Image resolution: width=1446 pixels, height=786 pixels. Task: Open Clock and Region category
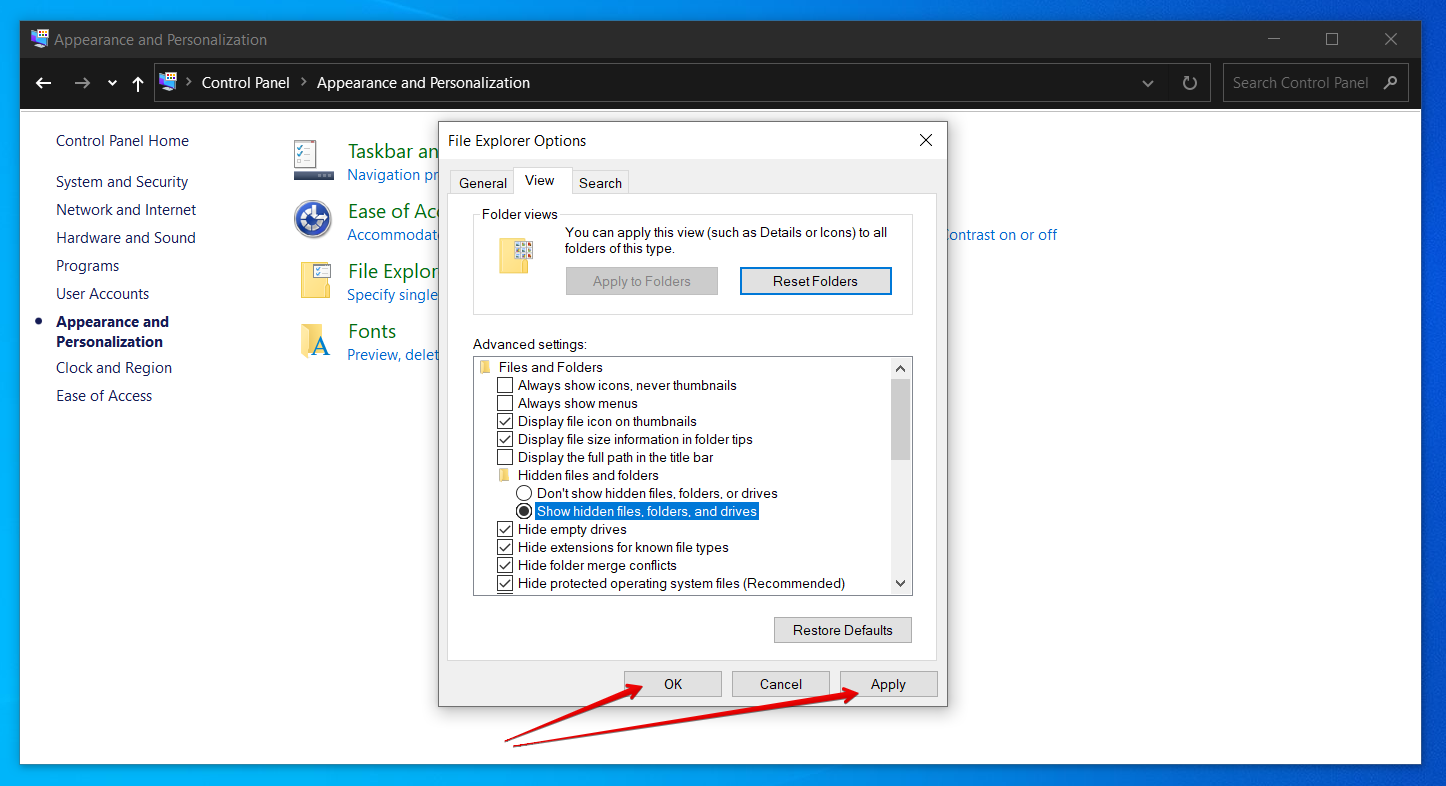[x=114, y=368]
